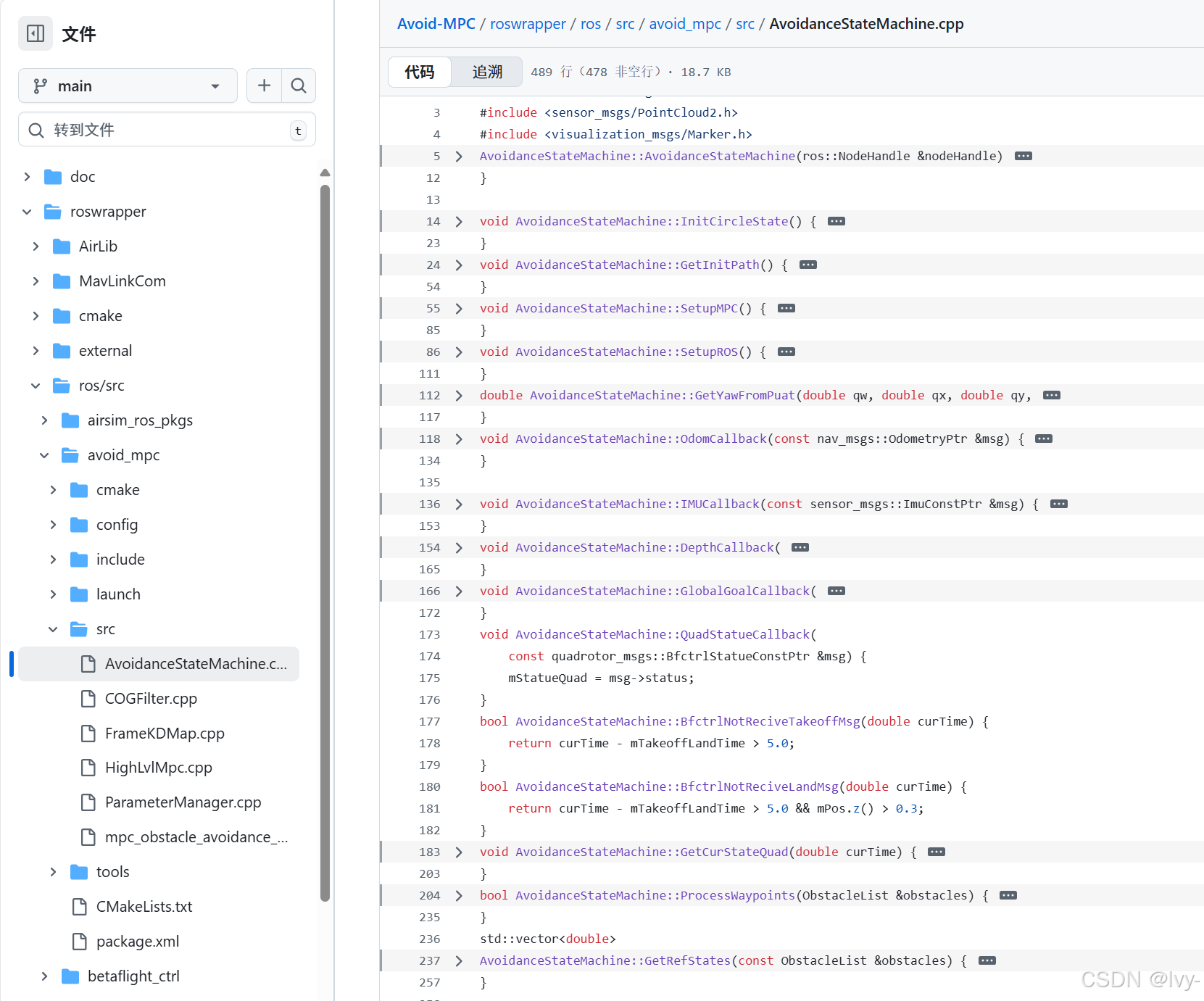Go to ros breadcrumb link

point(591,24)
